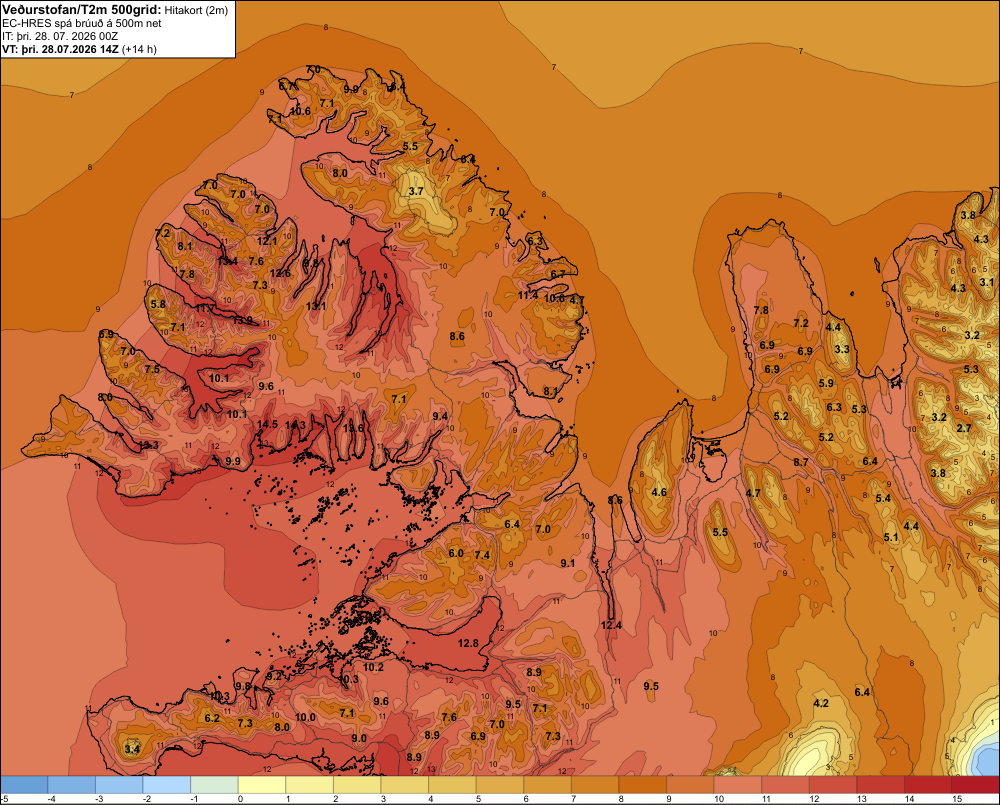Select the legend color swatch between 14 and 15
Image resolution: width=1000 pixels, height=805 pixels.
pyautogui.click(x=927, y=785)
